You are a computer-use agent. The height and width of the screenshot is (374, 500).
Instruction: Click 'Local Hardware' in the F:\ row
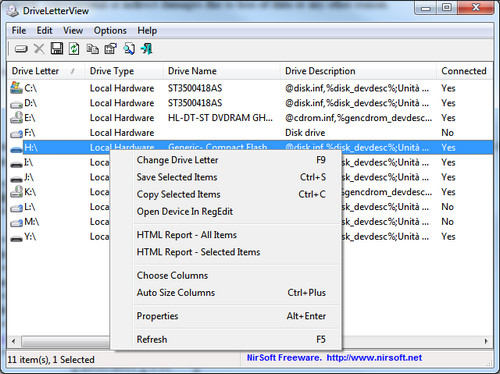(122, 133)
